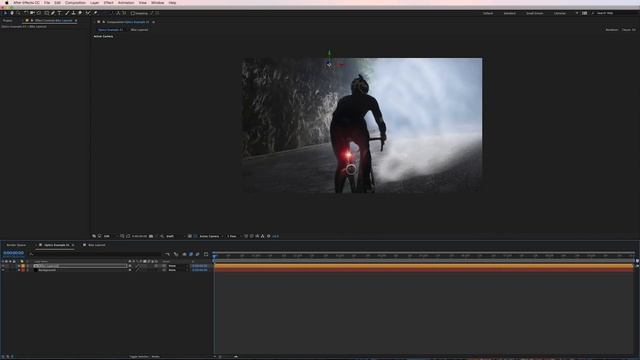Select the Roto Brush tool

click(x=88, y=13)
